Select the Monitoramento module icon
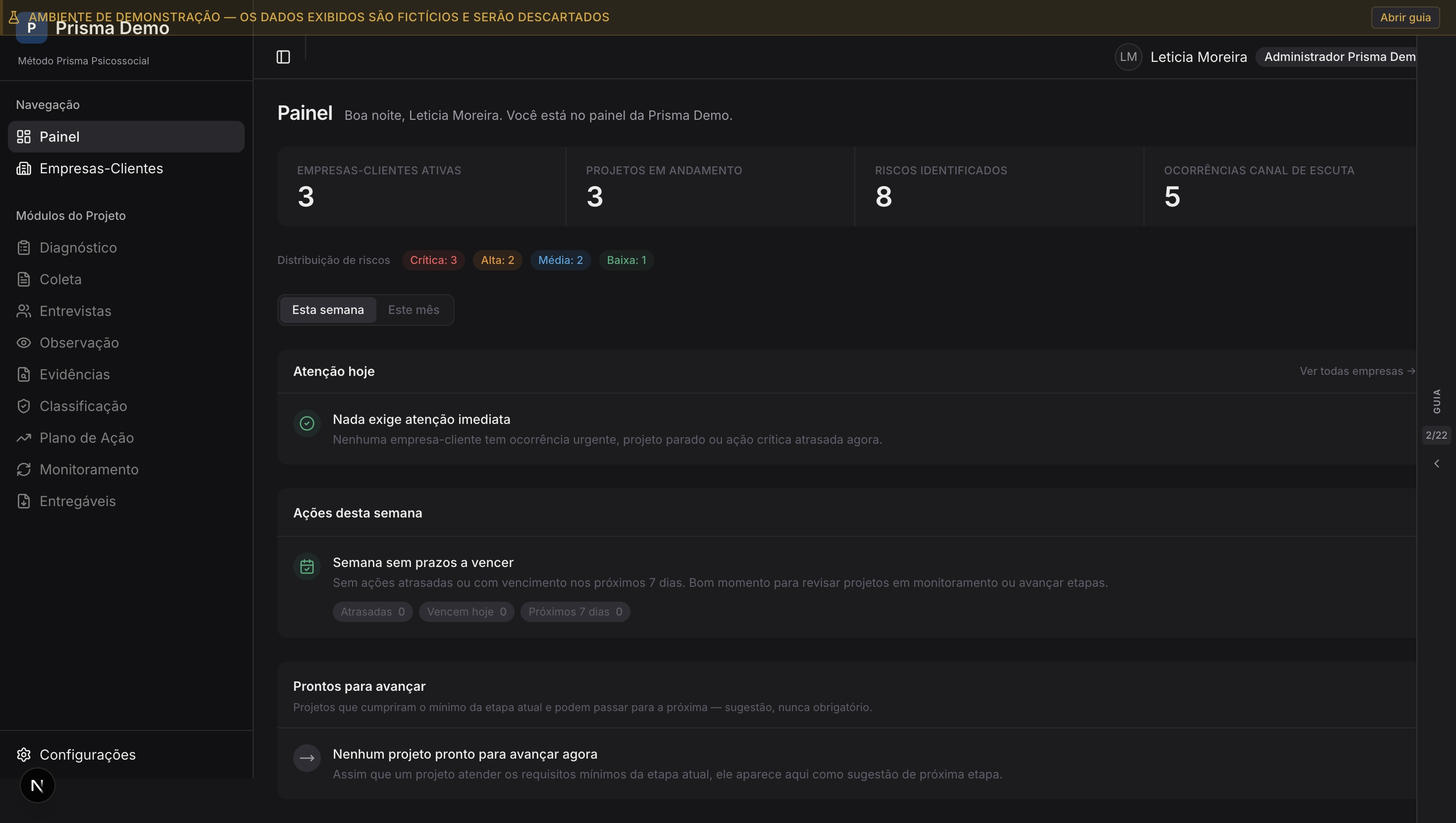 click(x=23, y=469)
